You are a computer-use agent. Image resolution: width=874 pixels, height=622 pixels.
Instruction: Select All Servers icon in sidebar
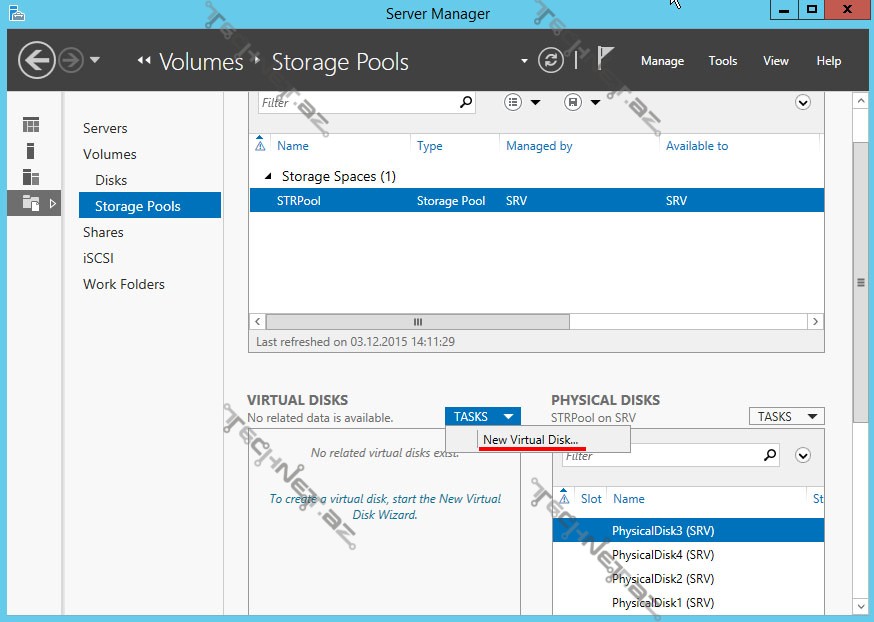31,177
